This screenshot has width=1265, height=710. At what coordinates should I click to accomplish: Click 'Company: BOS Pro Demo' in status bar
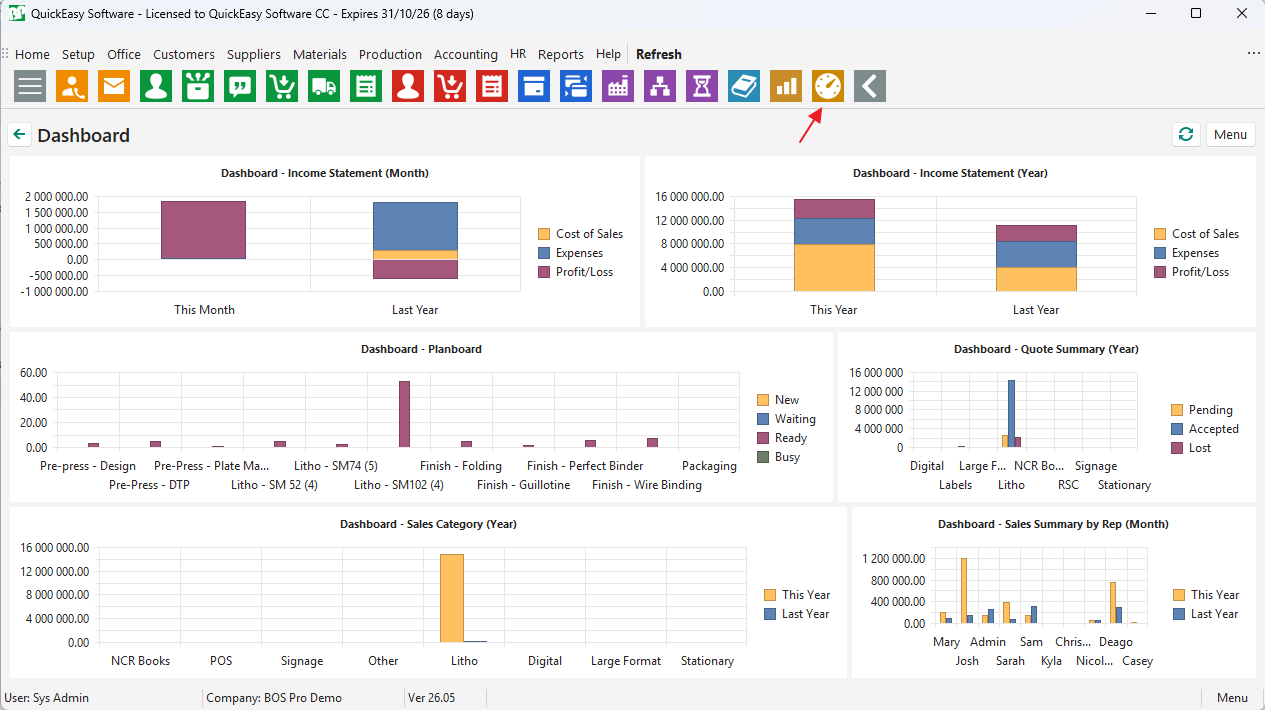tap(273, 697)
